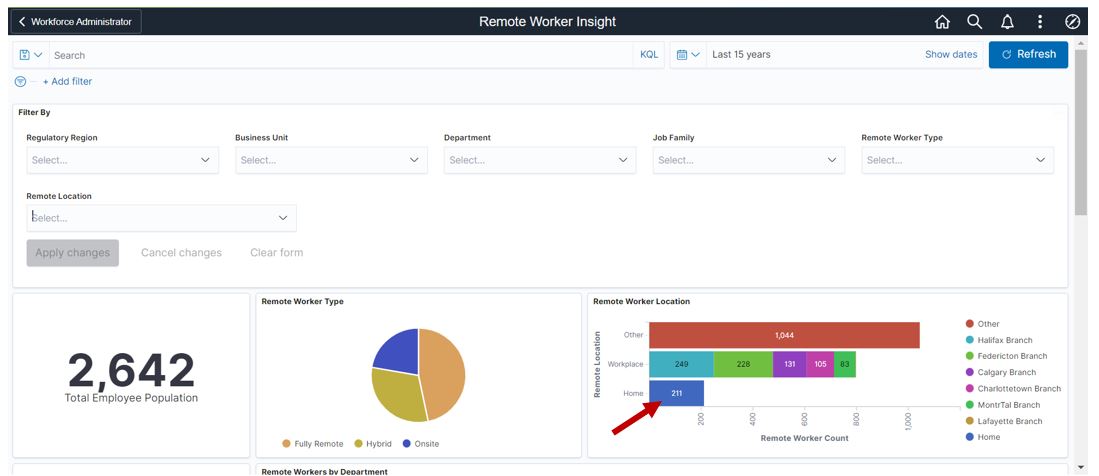Open the notifications bell
Image resolution: width=1099 pixels, height=476 pixels.
point(1007,22)
